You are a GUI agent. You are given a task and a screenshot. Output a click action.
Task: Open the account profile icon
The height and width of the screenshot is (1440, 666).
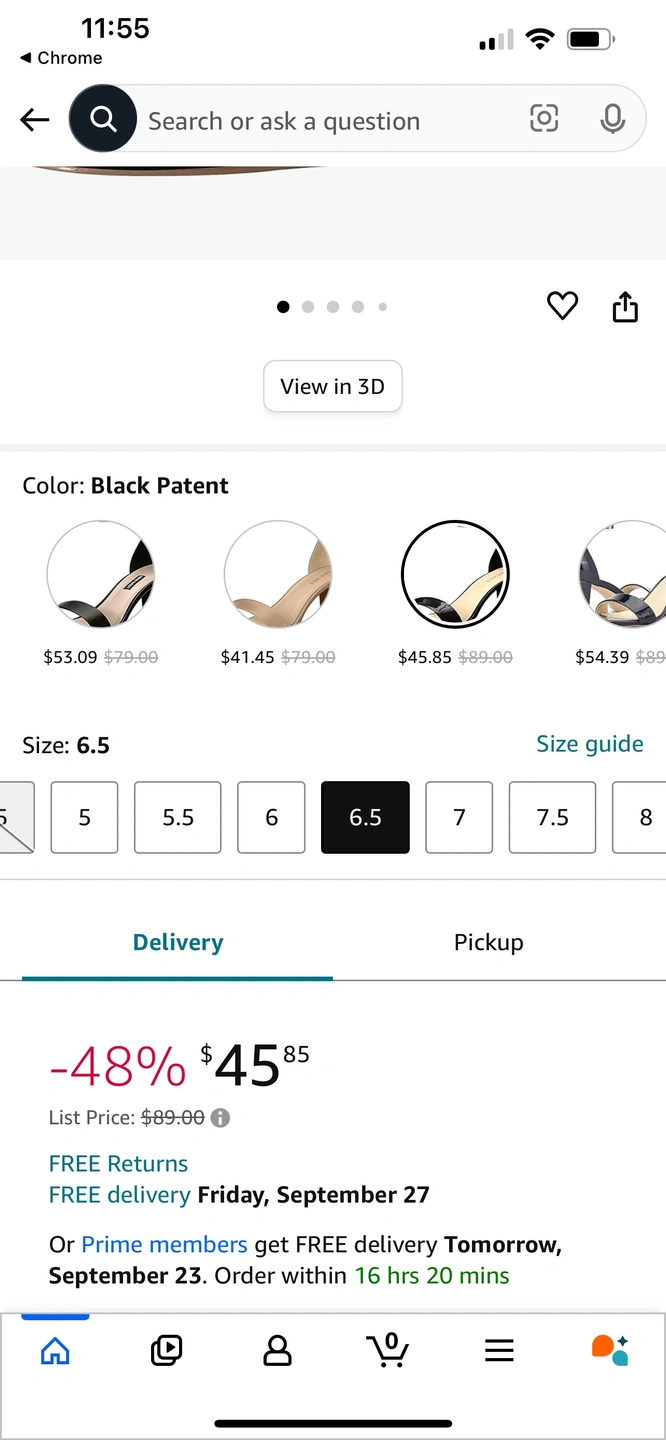(277, 1351)
